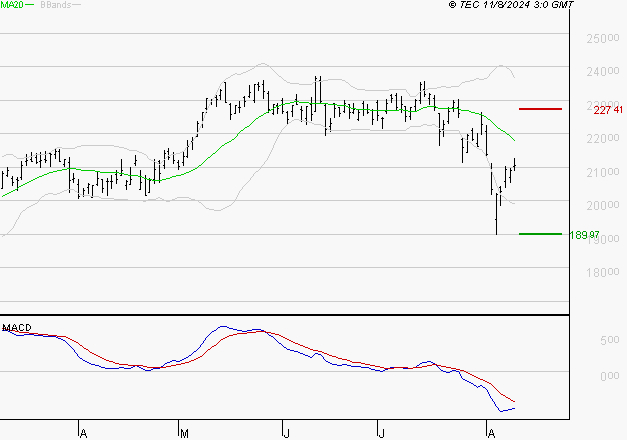The height and width of the screenshot is (440, 627).
Task: Click the 250.00 price axis label
Action: 603,39
